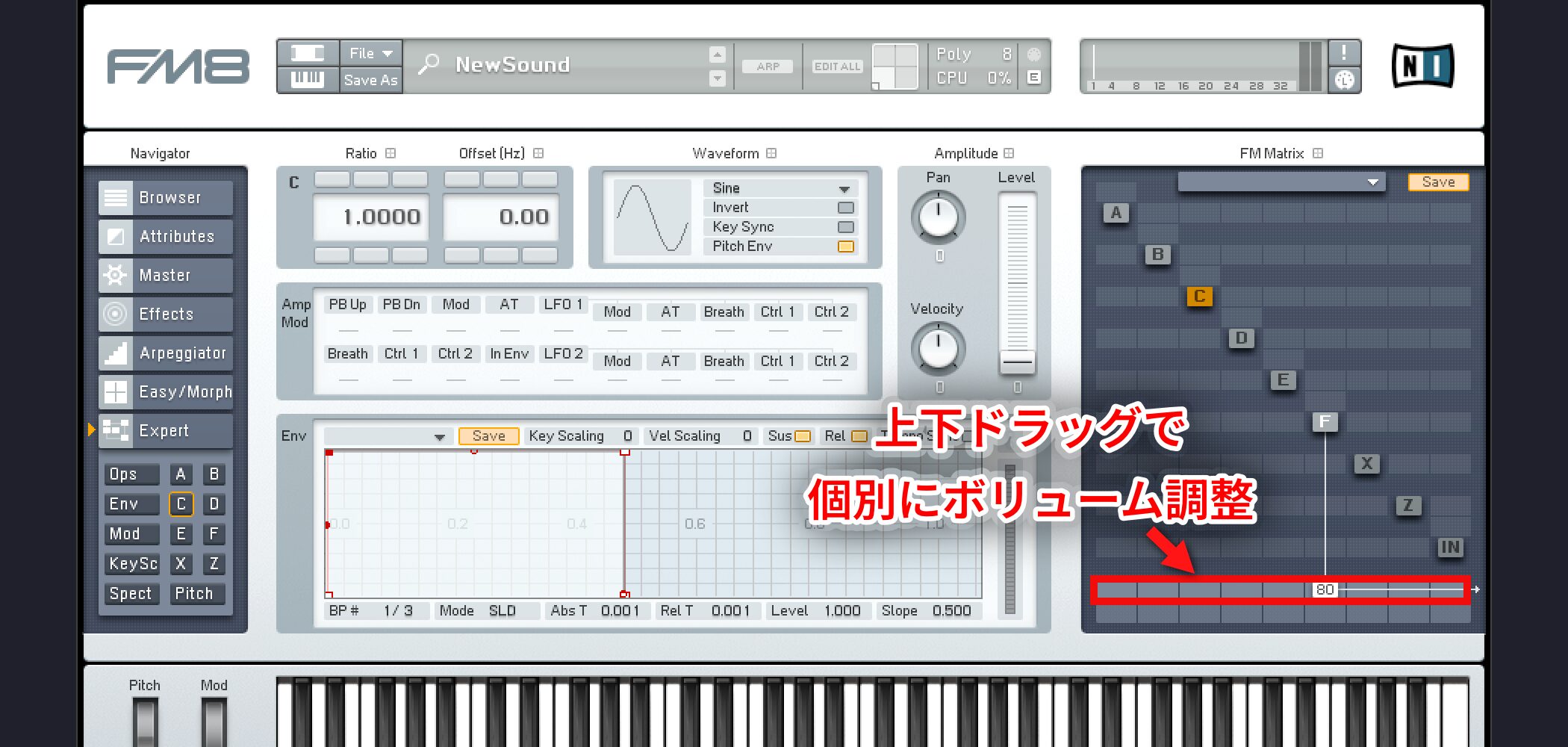This screenshot has height=747, width=1568.
Task: Click the Amplitude header link icon
Action: click(x=1009, y=153)
